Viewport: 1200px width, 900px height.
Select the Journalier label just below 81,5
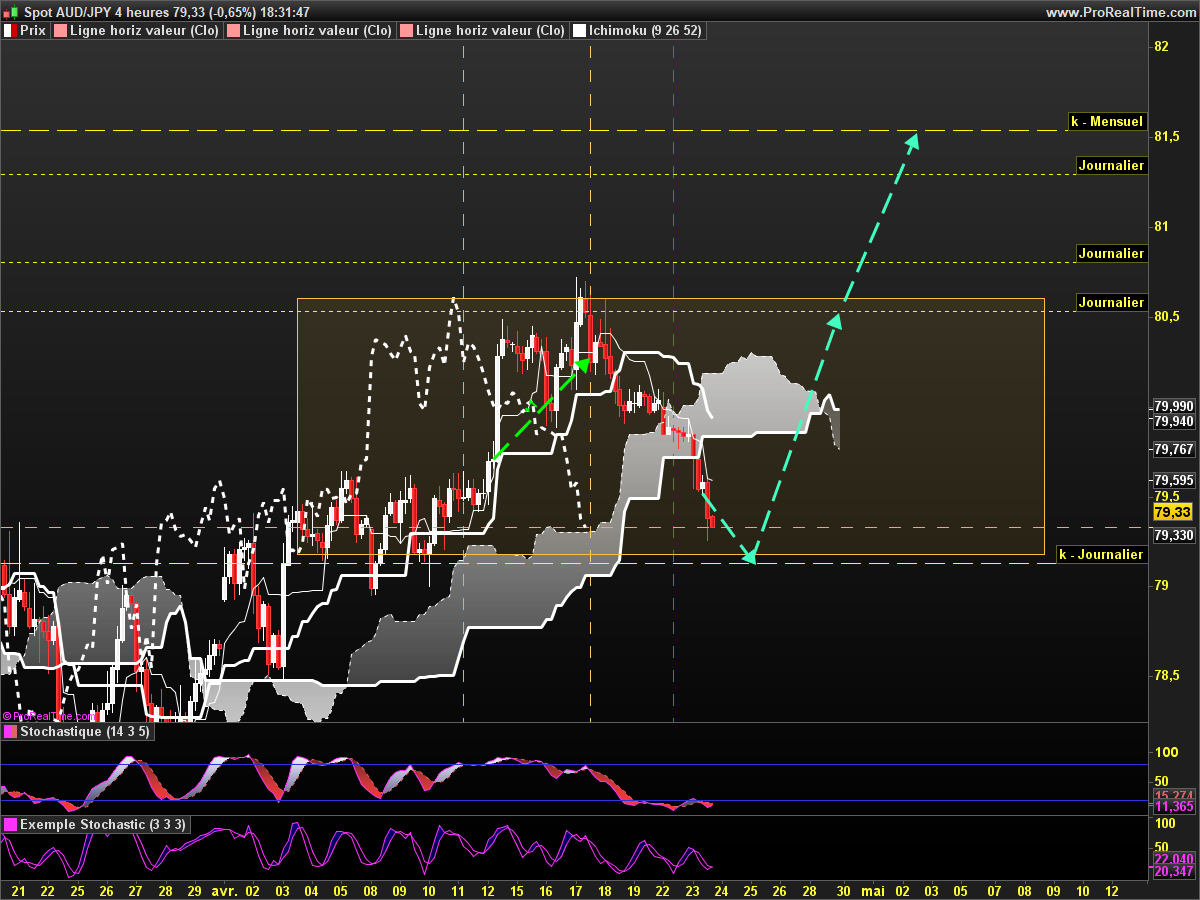point(1111,165)
